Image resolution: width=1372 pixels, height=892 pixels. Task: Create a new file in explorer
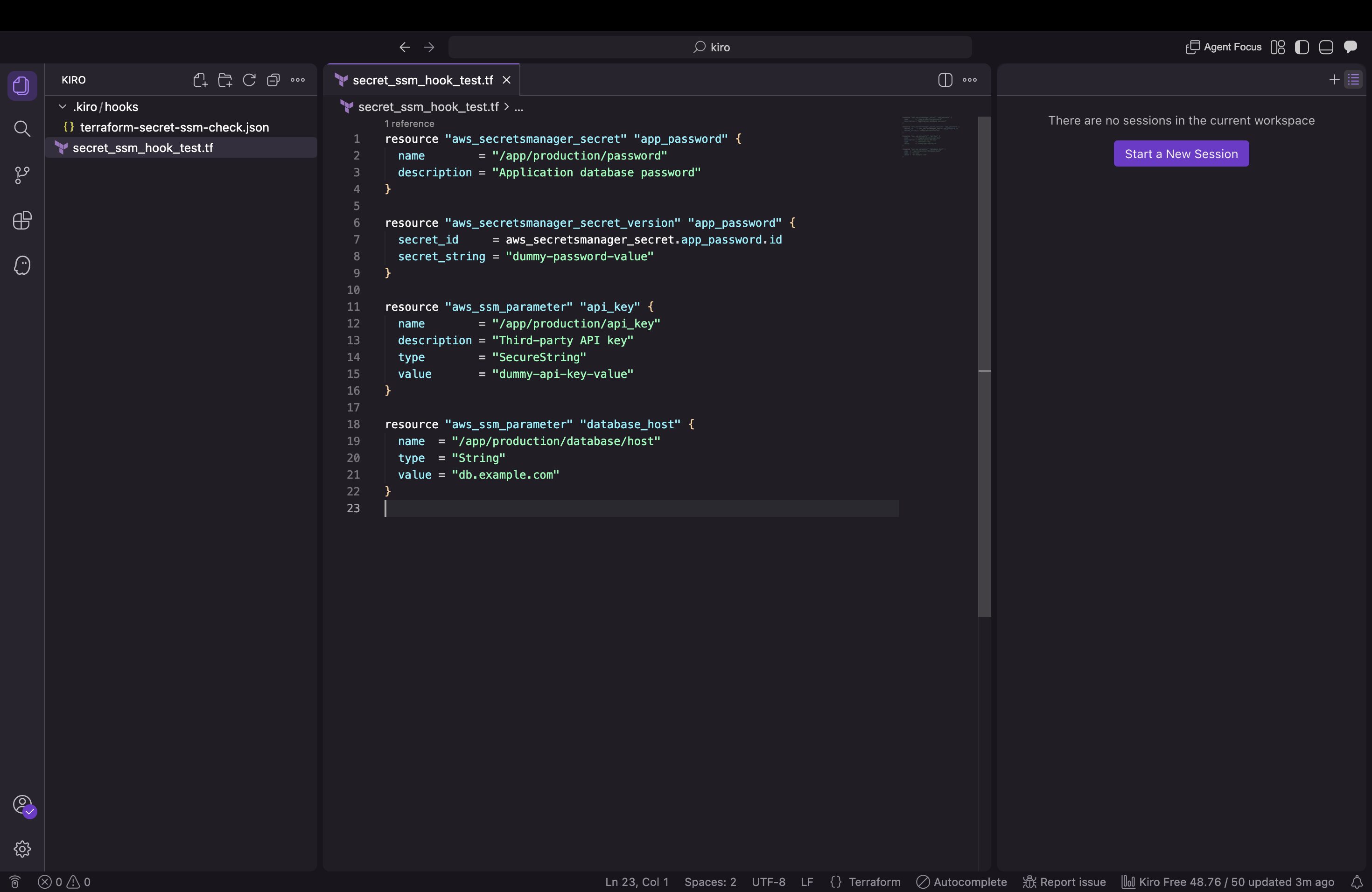[x=200, y=80]
